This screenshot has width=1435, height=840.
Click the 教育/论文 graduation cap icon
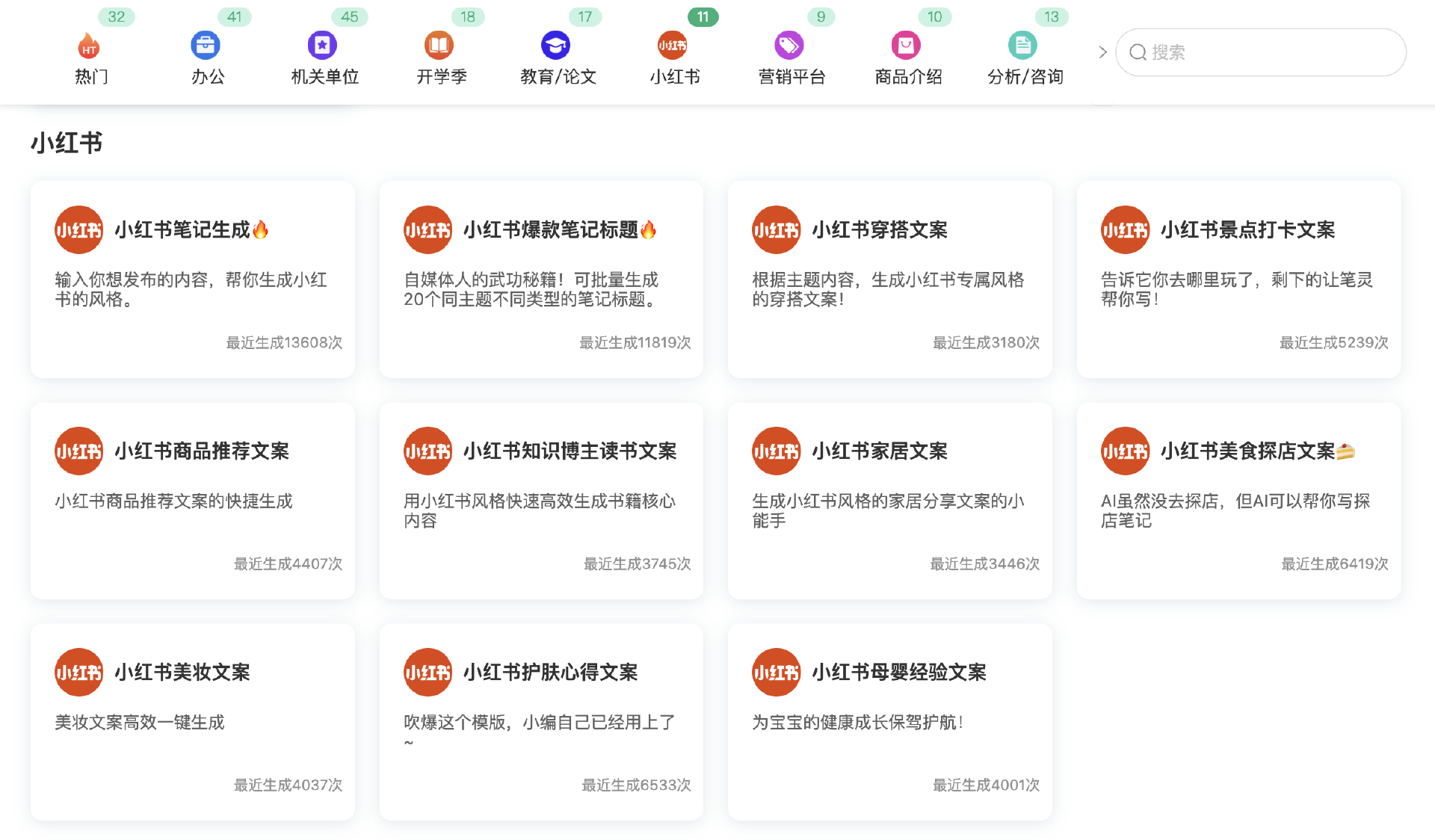click(555, 46)
